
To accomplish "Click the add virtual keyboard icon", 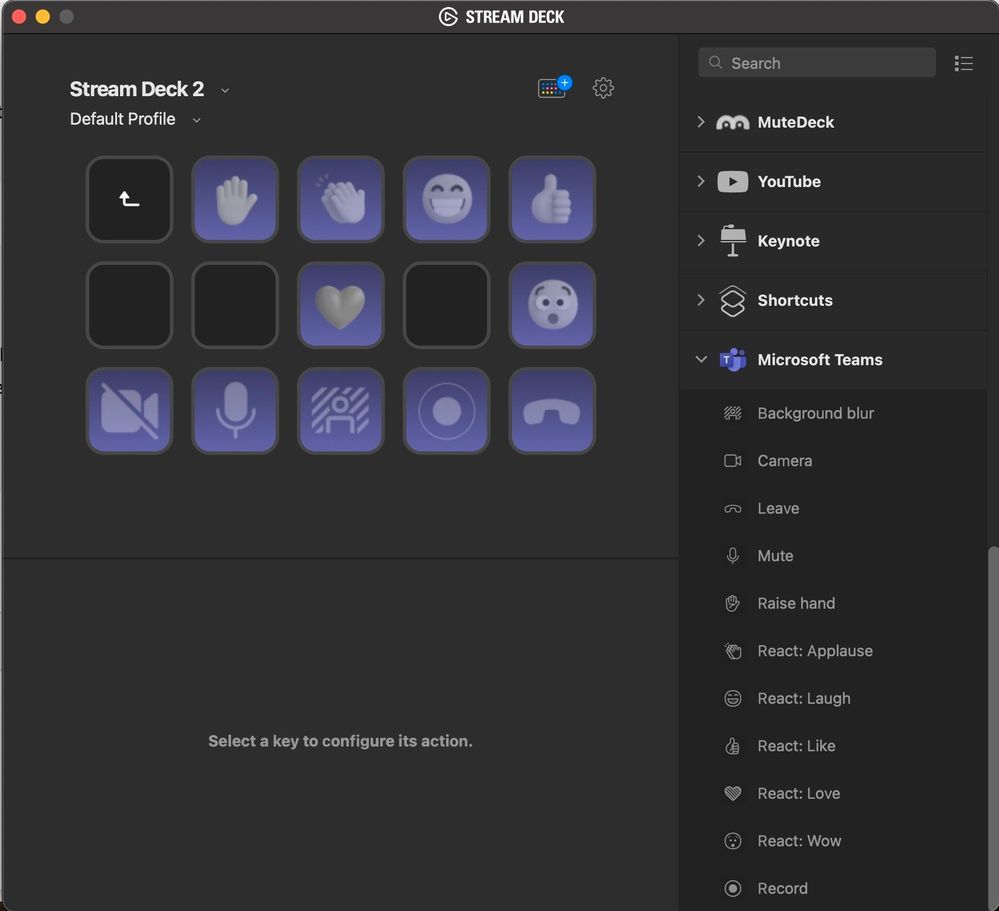I will point(553,88).
